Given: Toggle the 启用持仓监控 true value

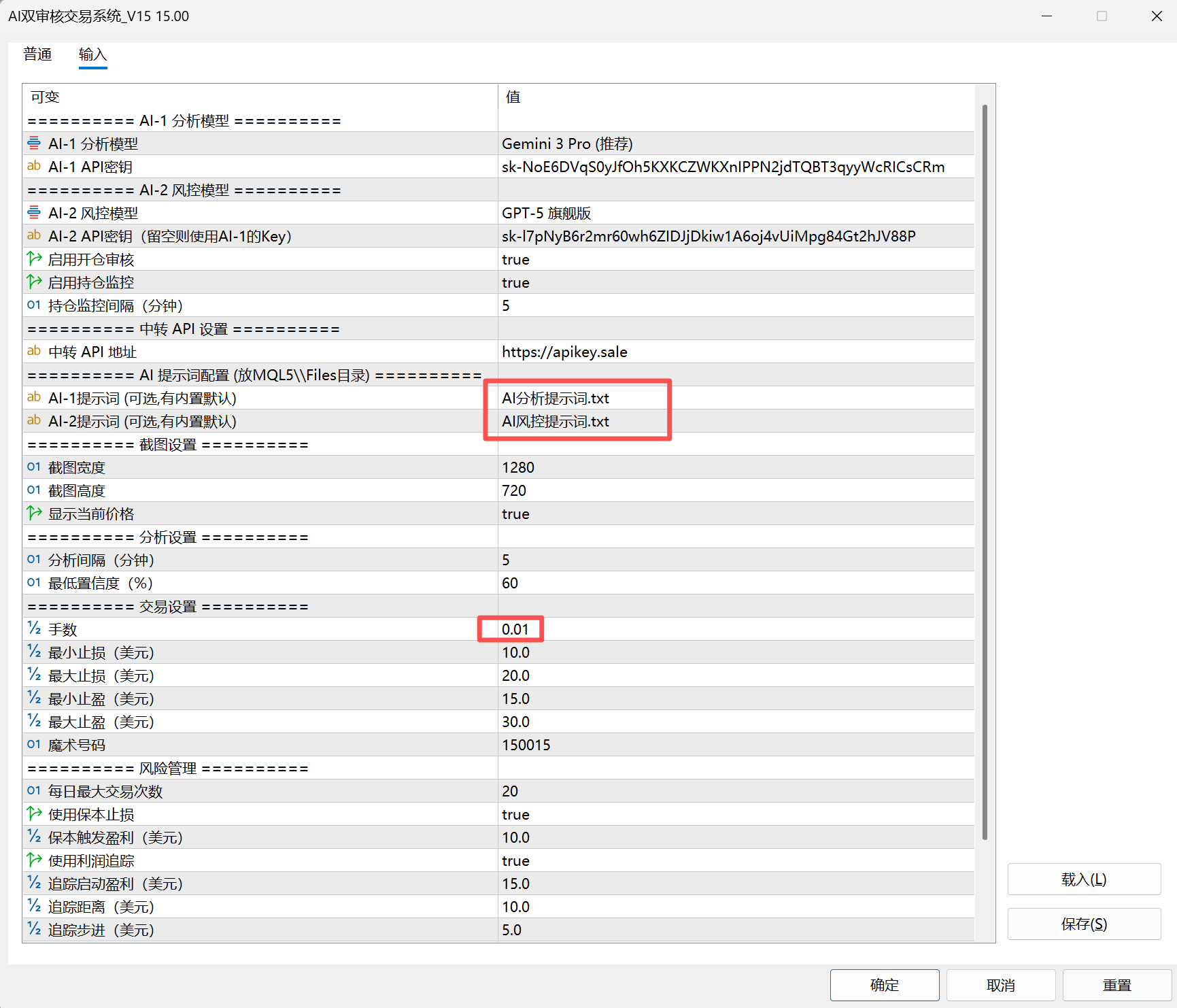Looking at the screenshot, I should tap(515, 282).
